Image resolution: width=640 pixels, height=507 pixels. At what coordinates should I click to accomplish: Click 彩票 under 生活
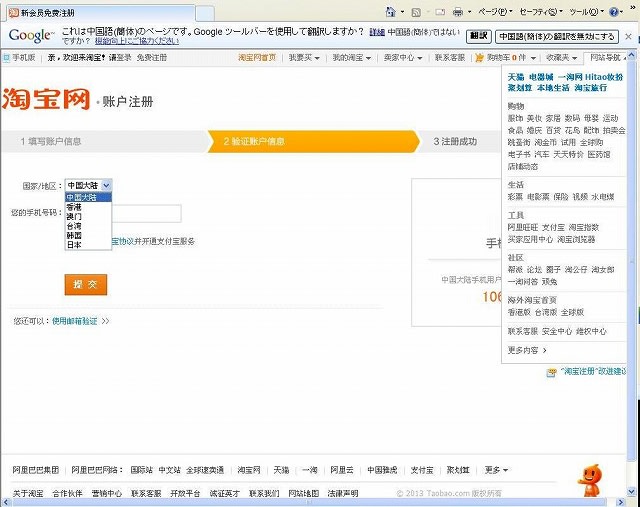(515, 197)
